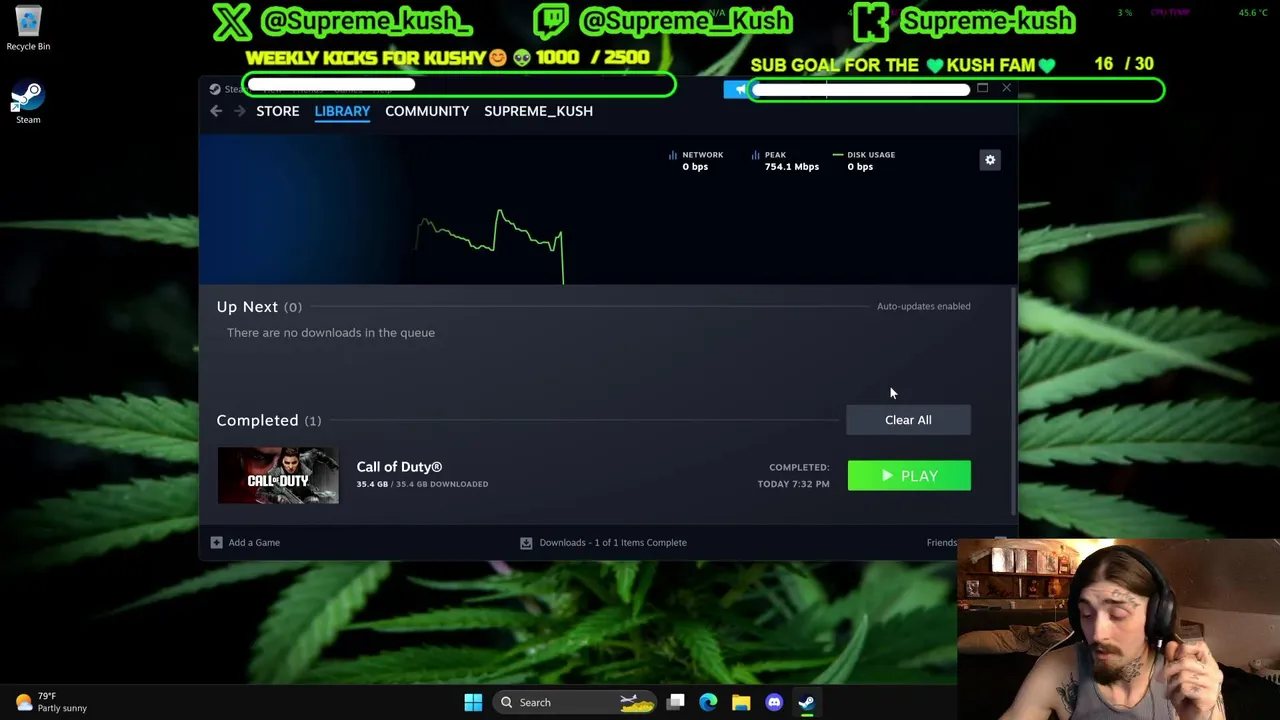The image size is (1280, 720).
Task: Click the NETWORK 0 bps stat
Action: point(695,160)
